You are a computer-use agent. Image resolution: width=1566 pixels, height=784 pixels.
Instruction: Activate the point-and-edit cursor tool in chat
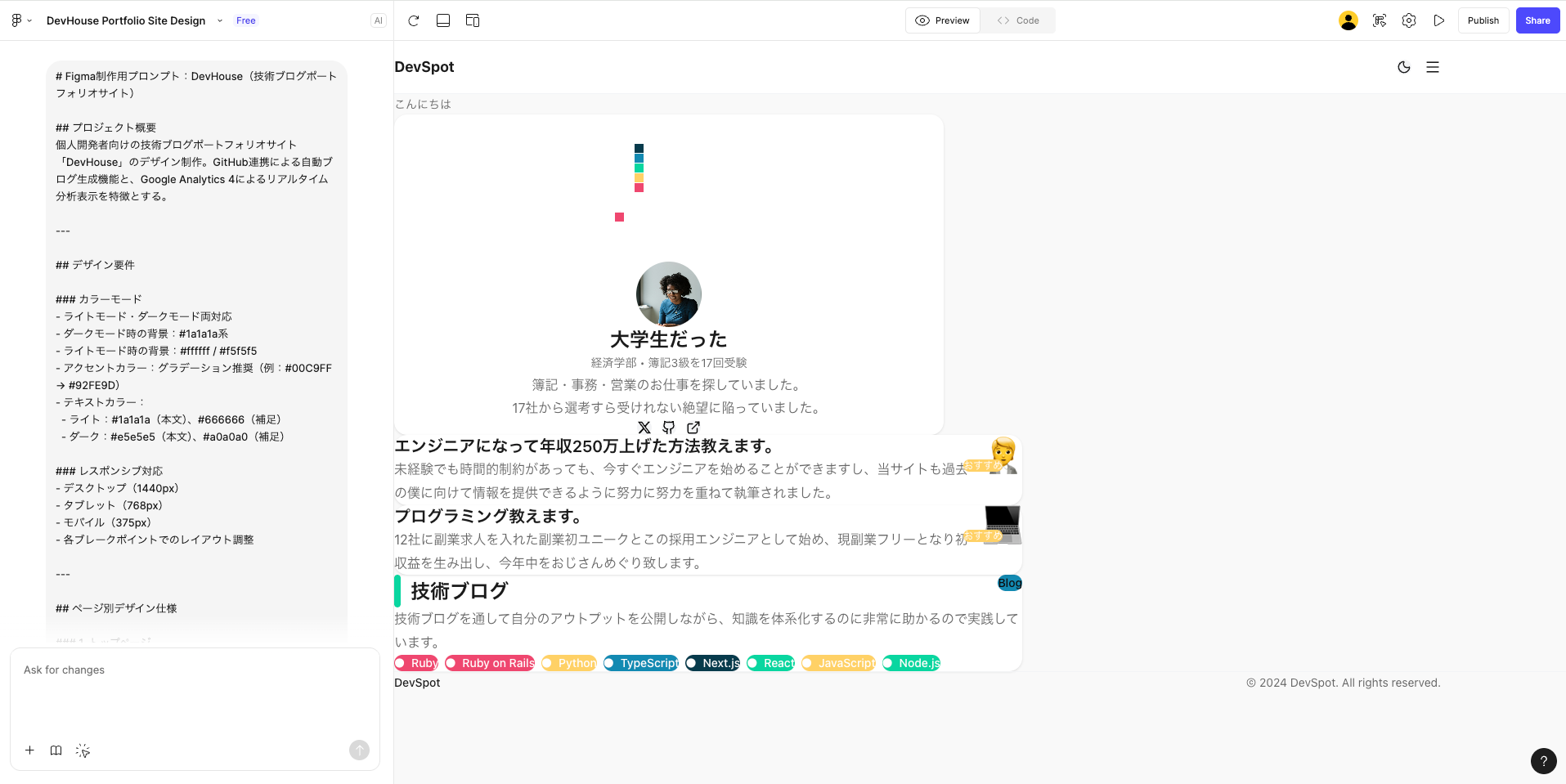click(x=82, y=750)
